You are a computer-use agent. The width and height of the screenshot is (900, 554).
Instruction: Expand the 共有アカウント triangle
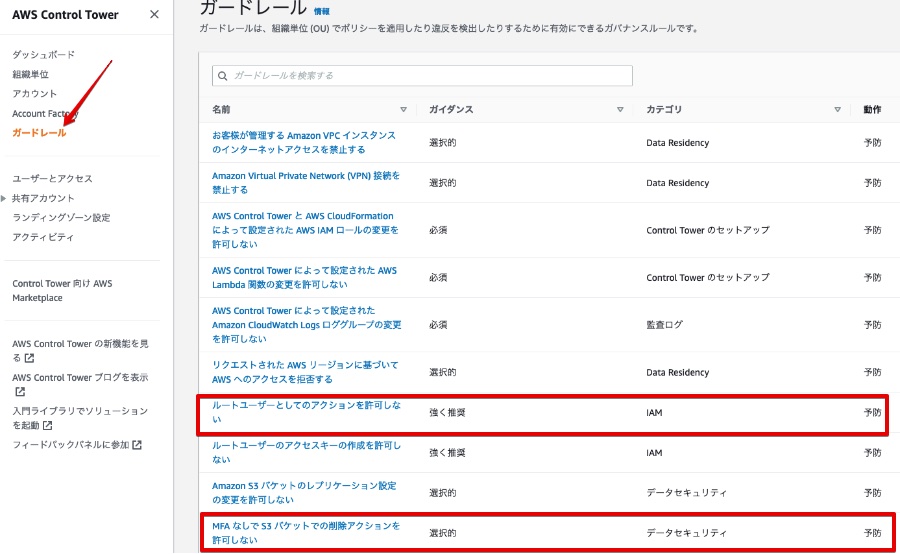3,198
